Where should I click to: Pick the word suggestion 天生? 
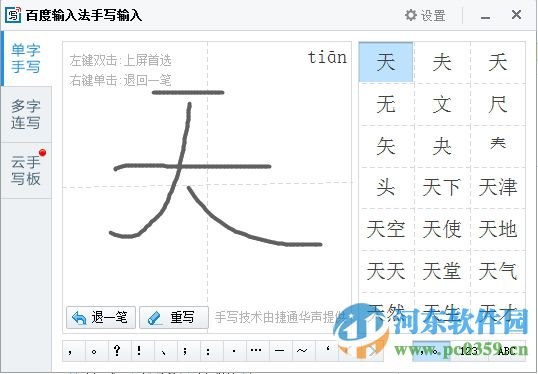442,312
